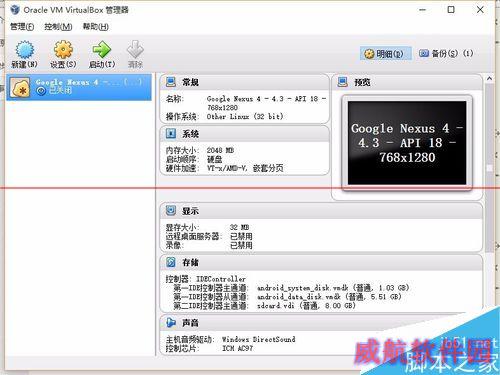500x375 pixels.
Task: Click the details pane scroll-up arrow
Action: (489, 79)
